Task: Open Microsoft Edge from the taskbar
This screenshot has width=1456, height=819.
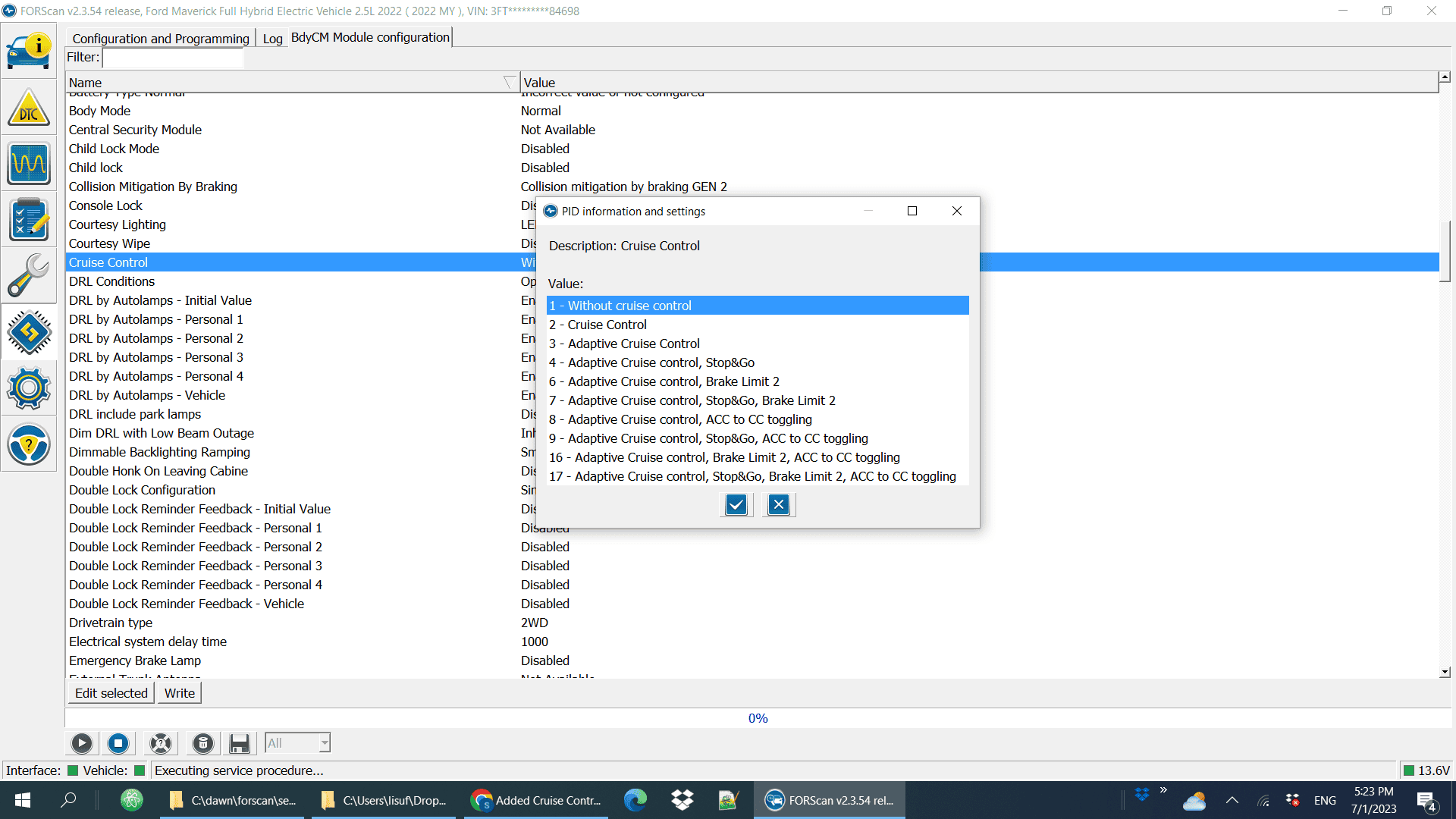Action: [x=635, y=800]
